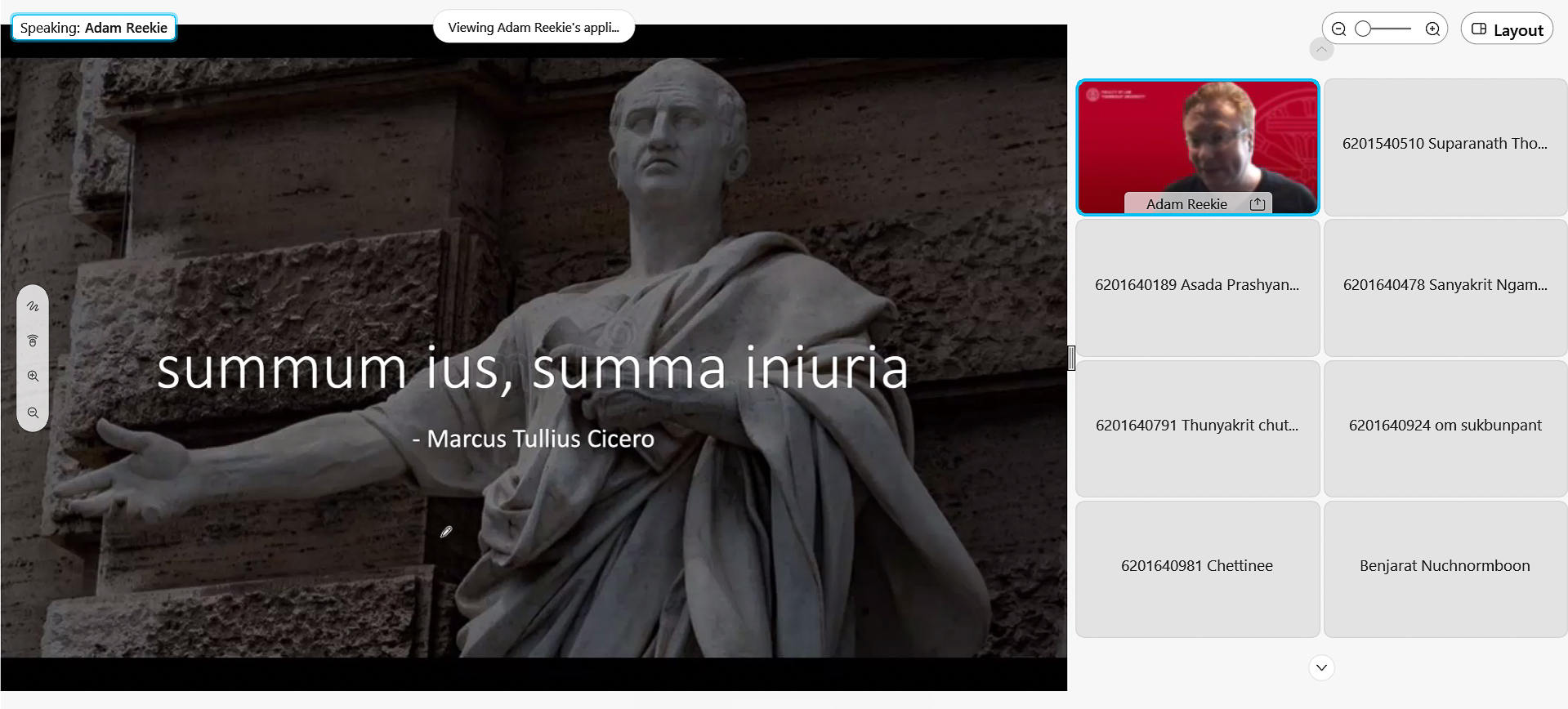This screenshot has height=709, width=1568.
Task: Select the 6201640189 Asada Prashyan tile
Action: pyautogui.click(x=1197, y=288)
